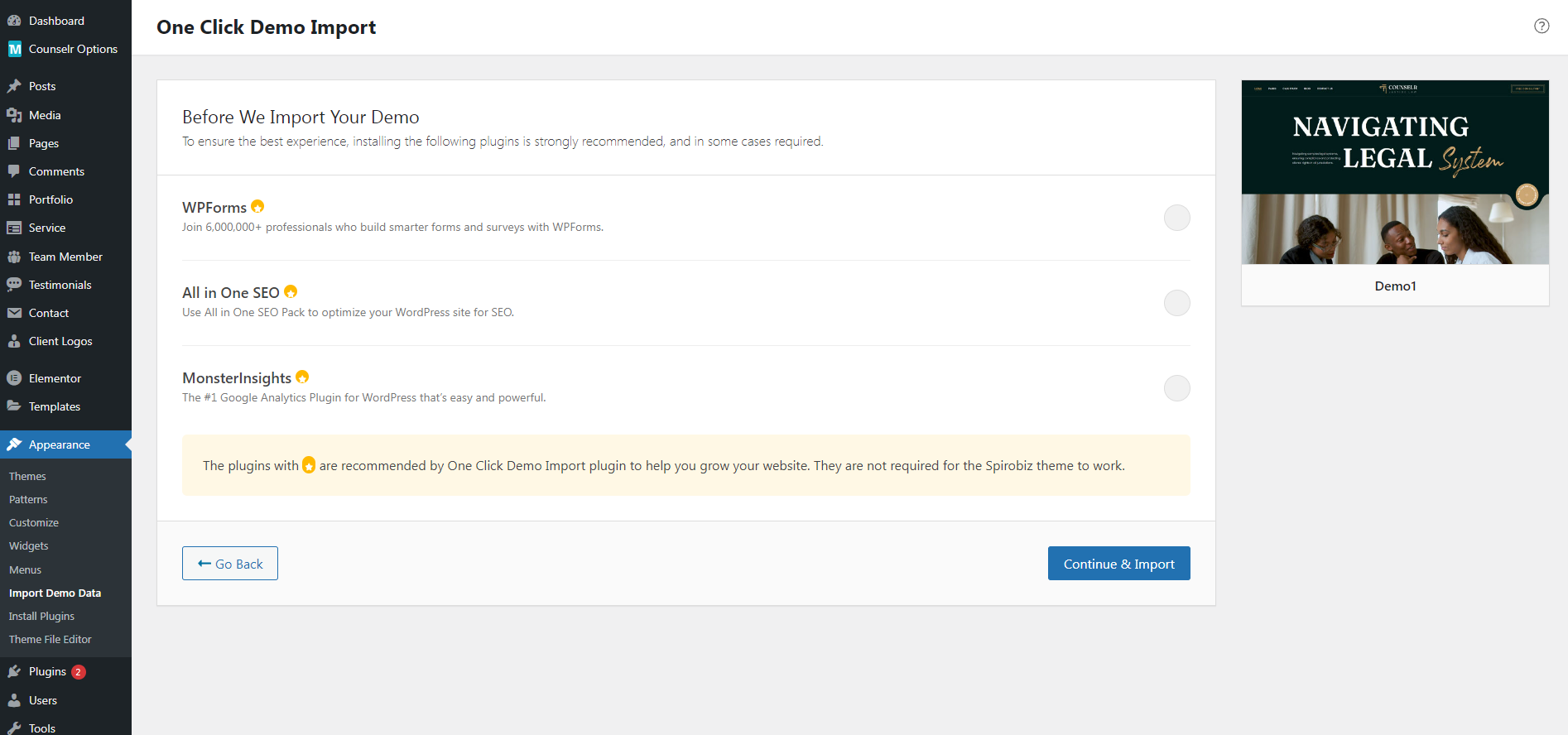Open the Templates menu label
This screenshot has width=1568, height=735.
tap(55, 406)
